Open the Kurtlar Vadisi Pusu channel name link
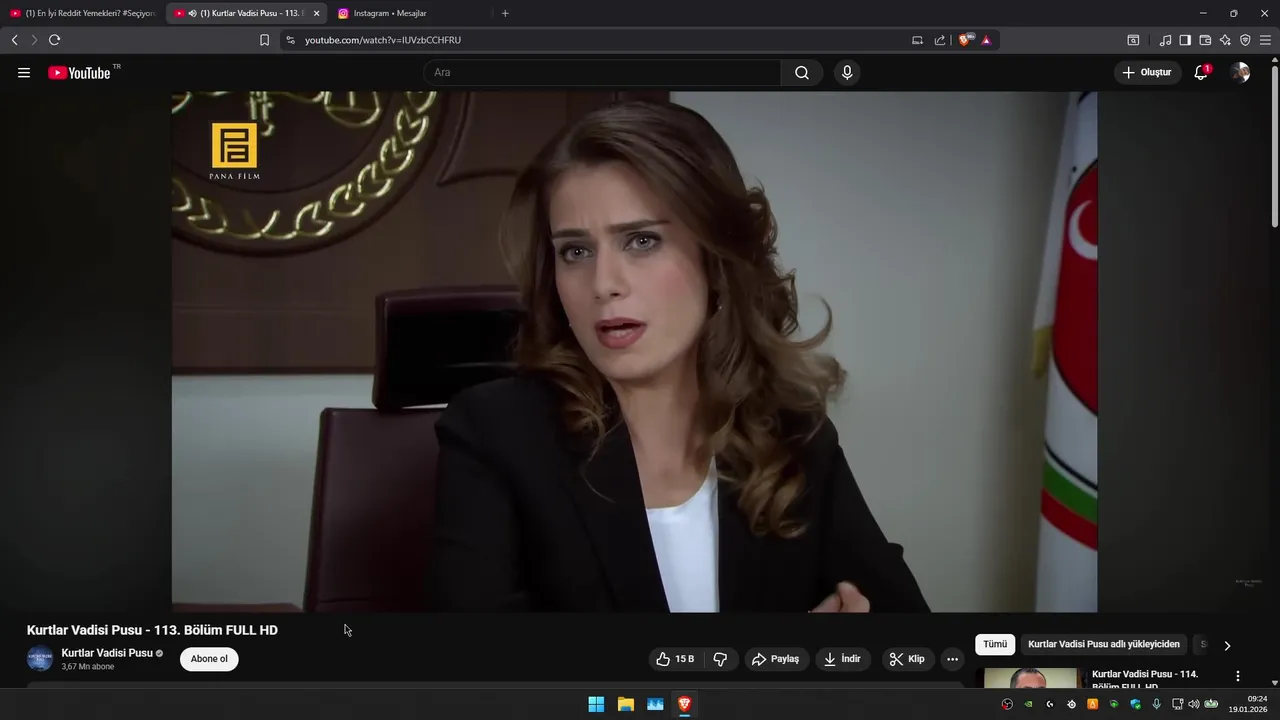 pos(107,653)
